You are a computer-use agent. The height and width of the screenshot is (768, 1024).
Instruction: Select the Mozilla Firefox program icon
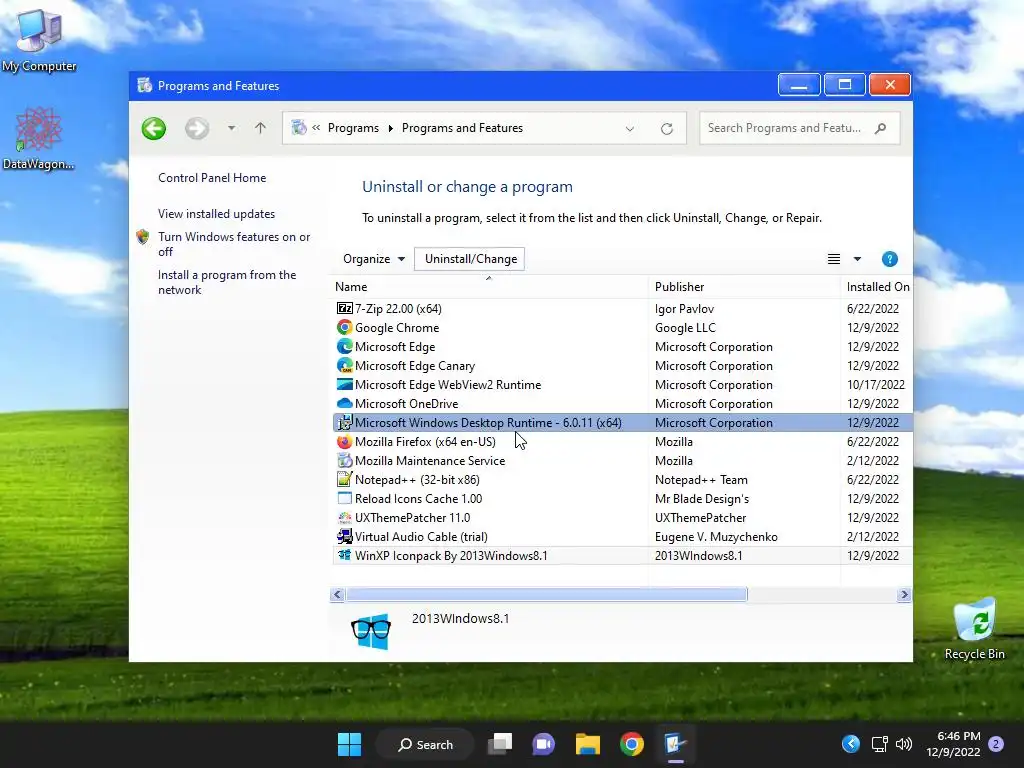pyautogui.click(x=344, y=441)
